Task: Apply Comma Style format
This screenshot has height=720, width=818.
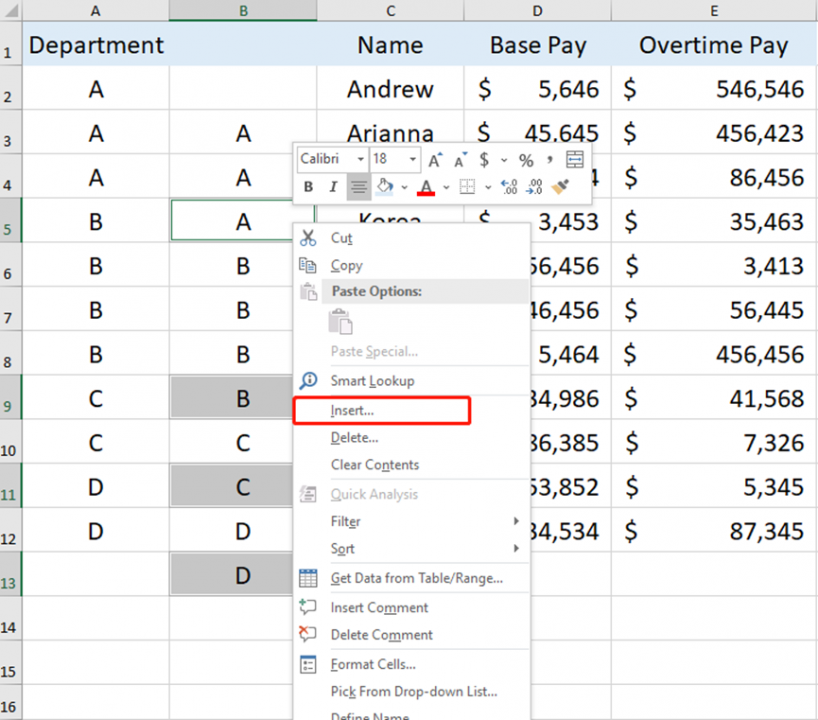Action: tap(549, 160)
